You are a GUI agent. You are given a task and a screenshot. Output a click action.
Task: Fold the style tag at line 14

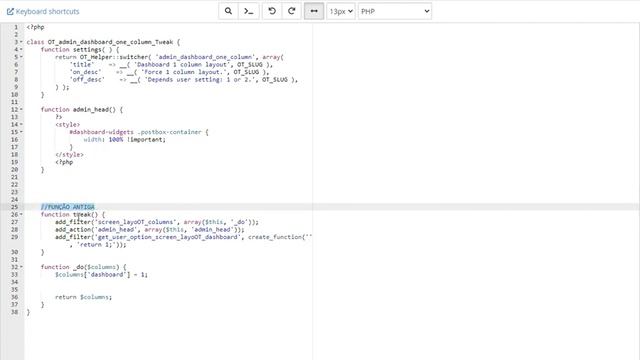(x=21, y=124)
